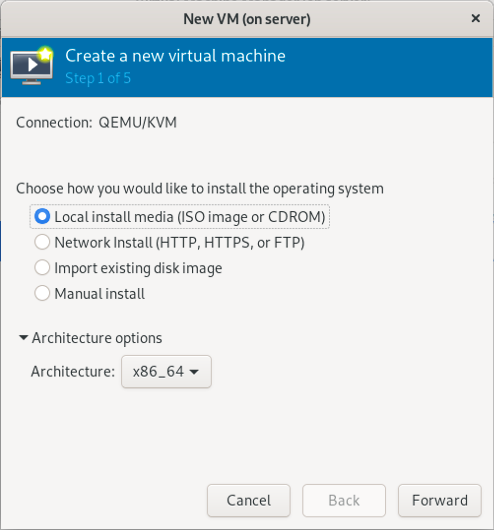Click the install method instruction text

click(x=200, y=188)
